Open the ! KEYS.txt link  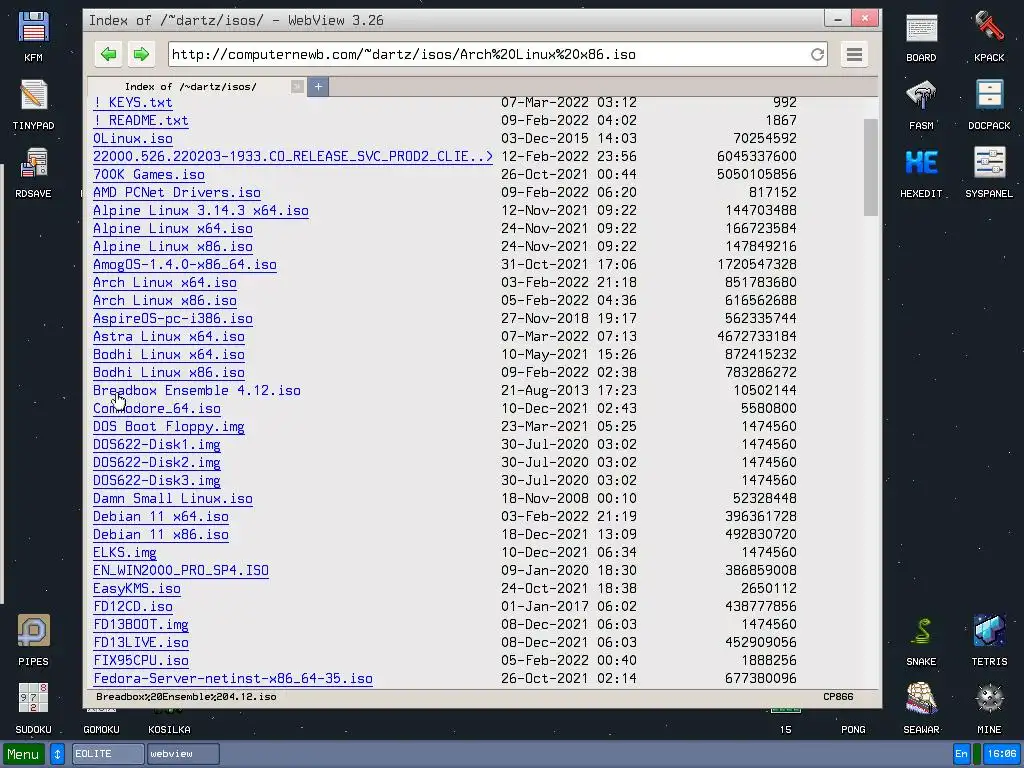point(133,103)
